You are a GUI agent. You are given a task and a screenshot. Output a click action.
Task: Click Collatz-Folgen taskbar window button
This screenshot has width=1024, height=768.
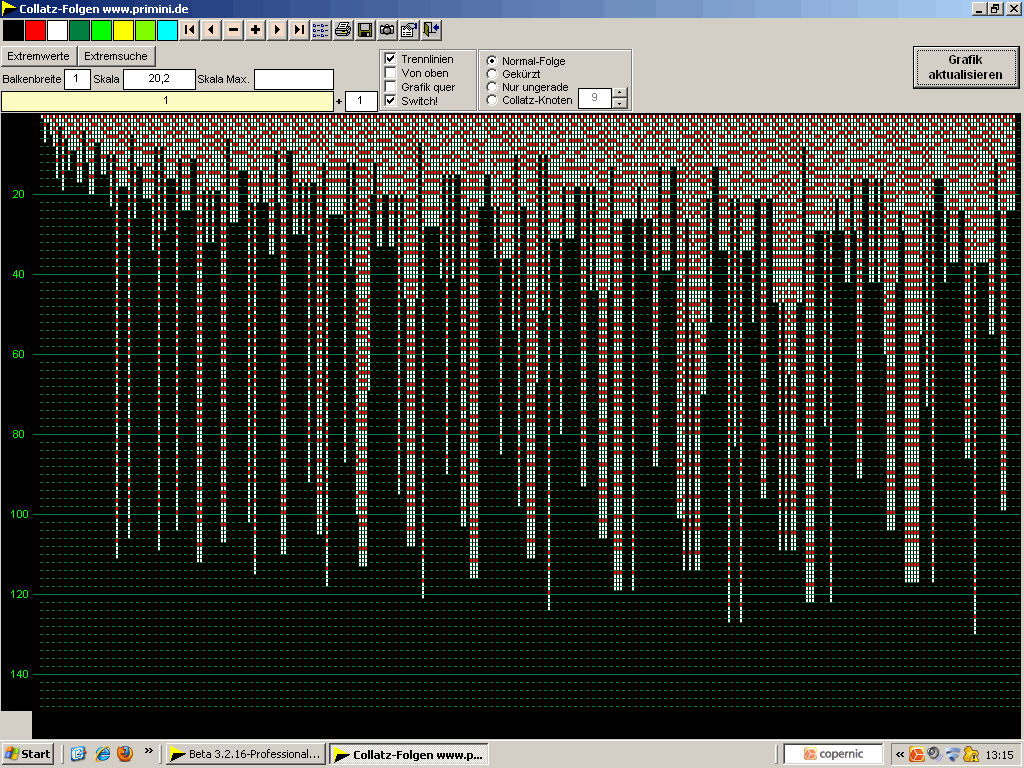pyautogui.click(x=409, y=754)
